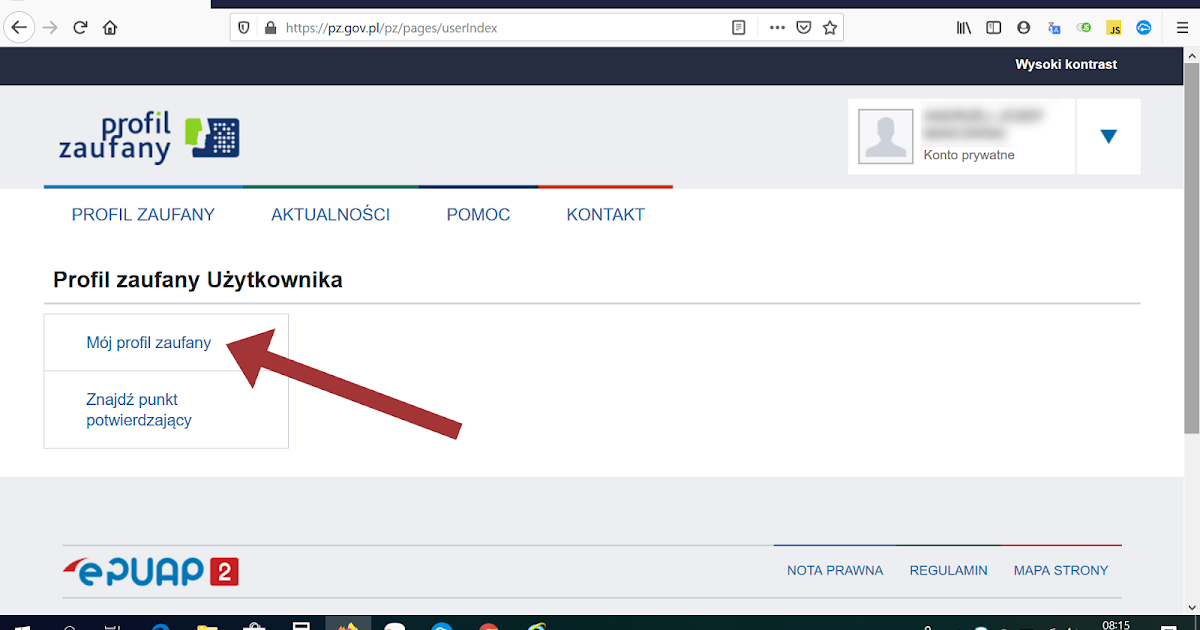The image size is (1200, 630).
Task: Toggle the tracking protection shield icon
Action: (x=243, y=27)
